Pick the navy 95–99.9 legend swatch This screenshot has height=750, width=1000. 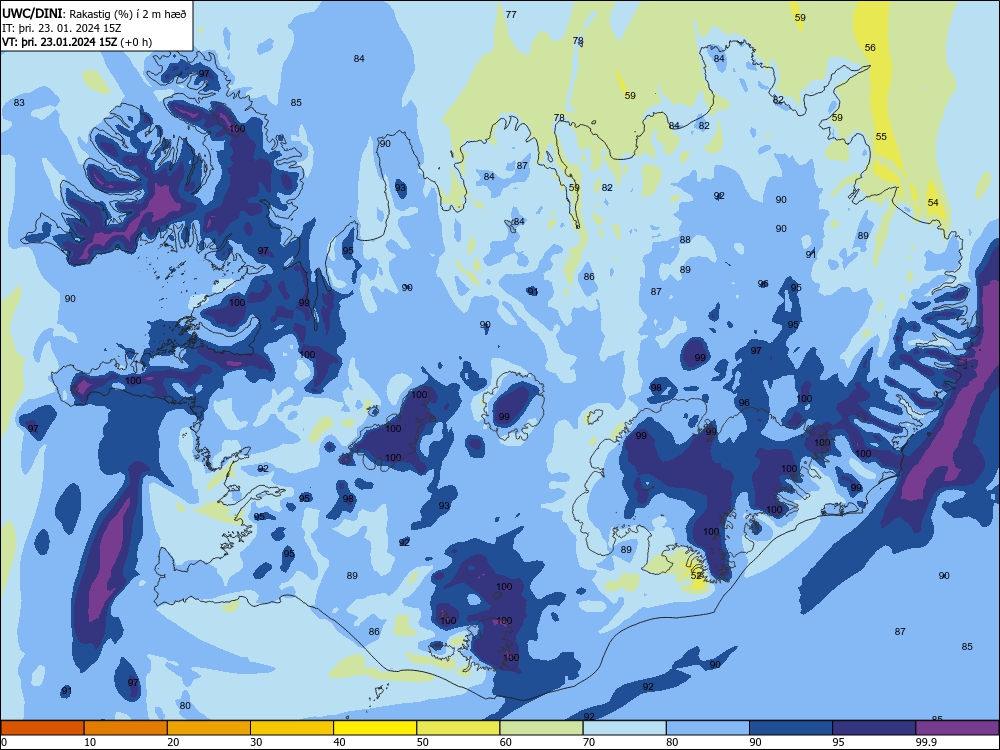click(874, 728)
